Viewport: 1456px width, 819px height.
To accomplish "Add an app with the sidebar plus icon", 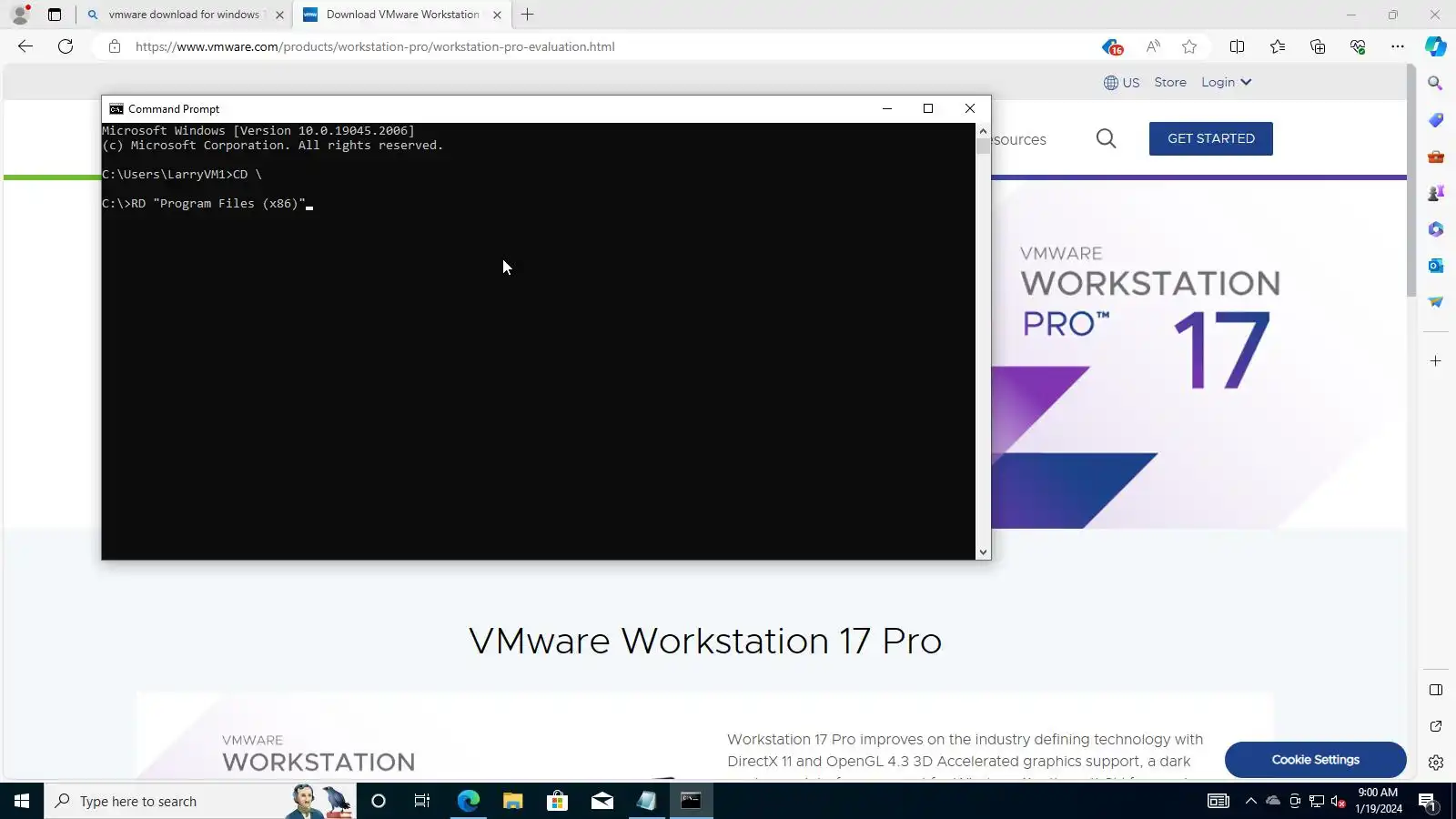I will (x=1436, y=361).
